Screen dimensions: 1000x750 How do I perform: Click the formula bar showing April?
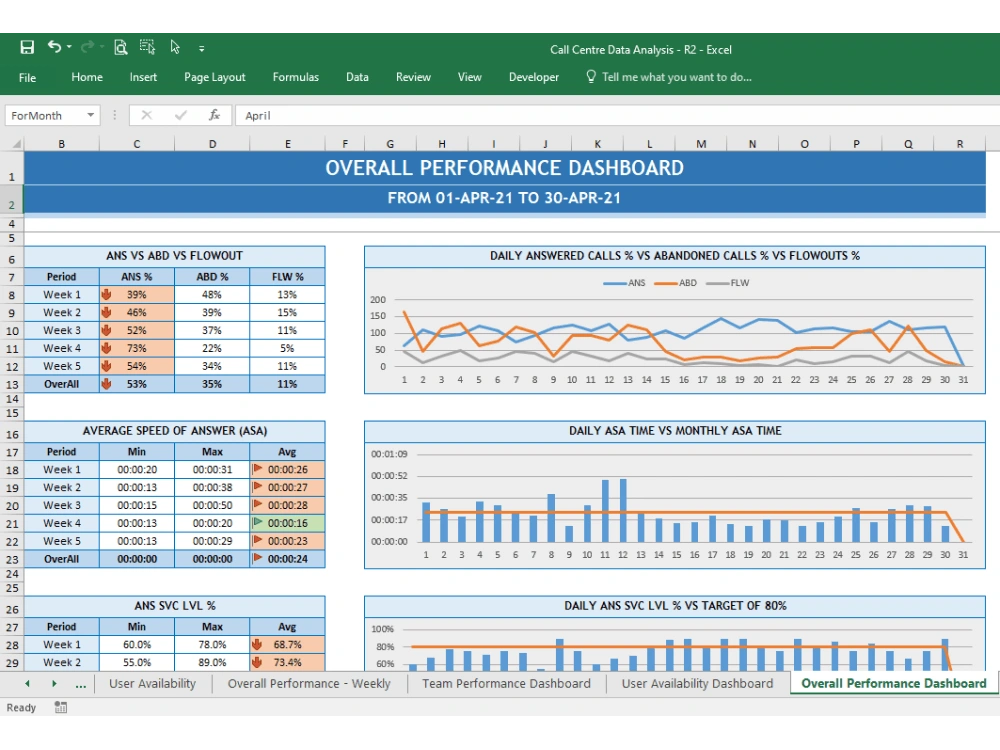coord(300,115)
